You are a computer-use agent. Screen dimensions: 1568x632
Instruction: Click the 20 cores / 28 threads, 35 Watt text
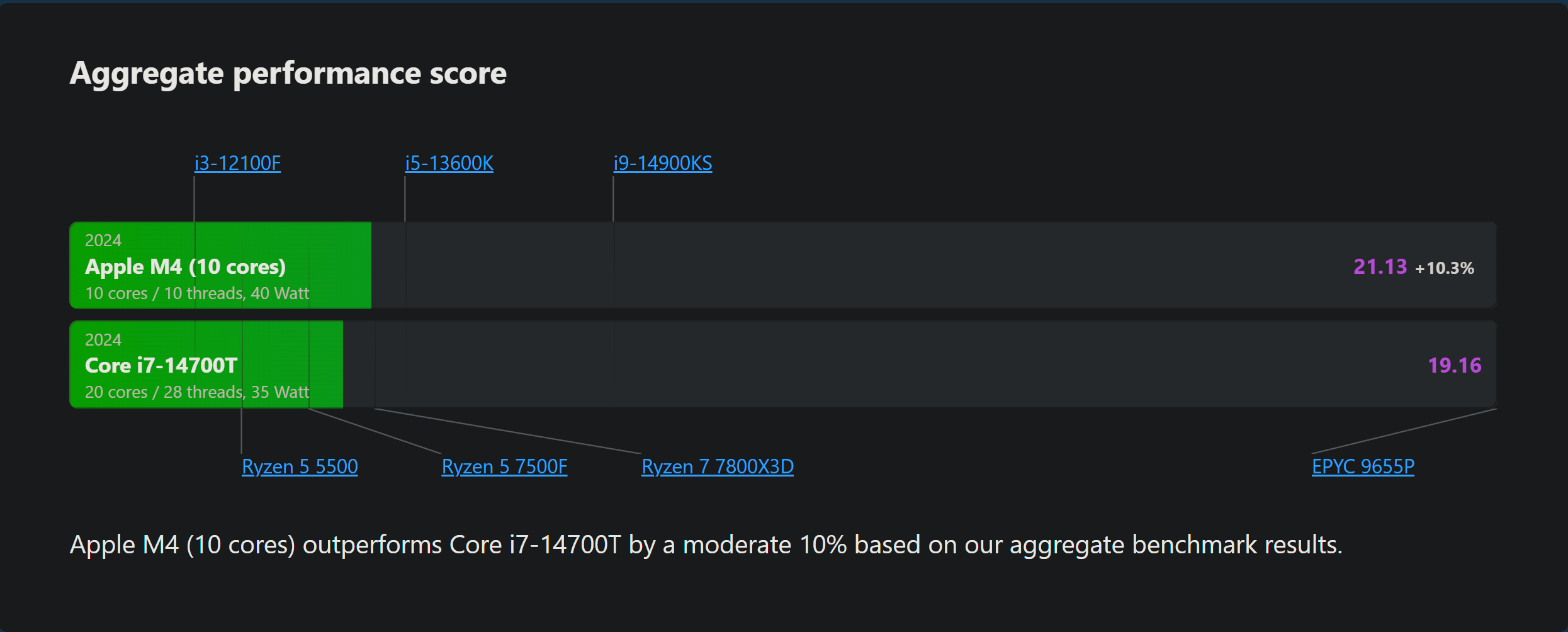(x=197, y=392)
